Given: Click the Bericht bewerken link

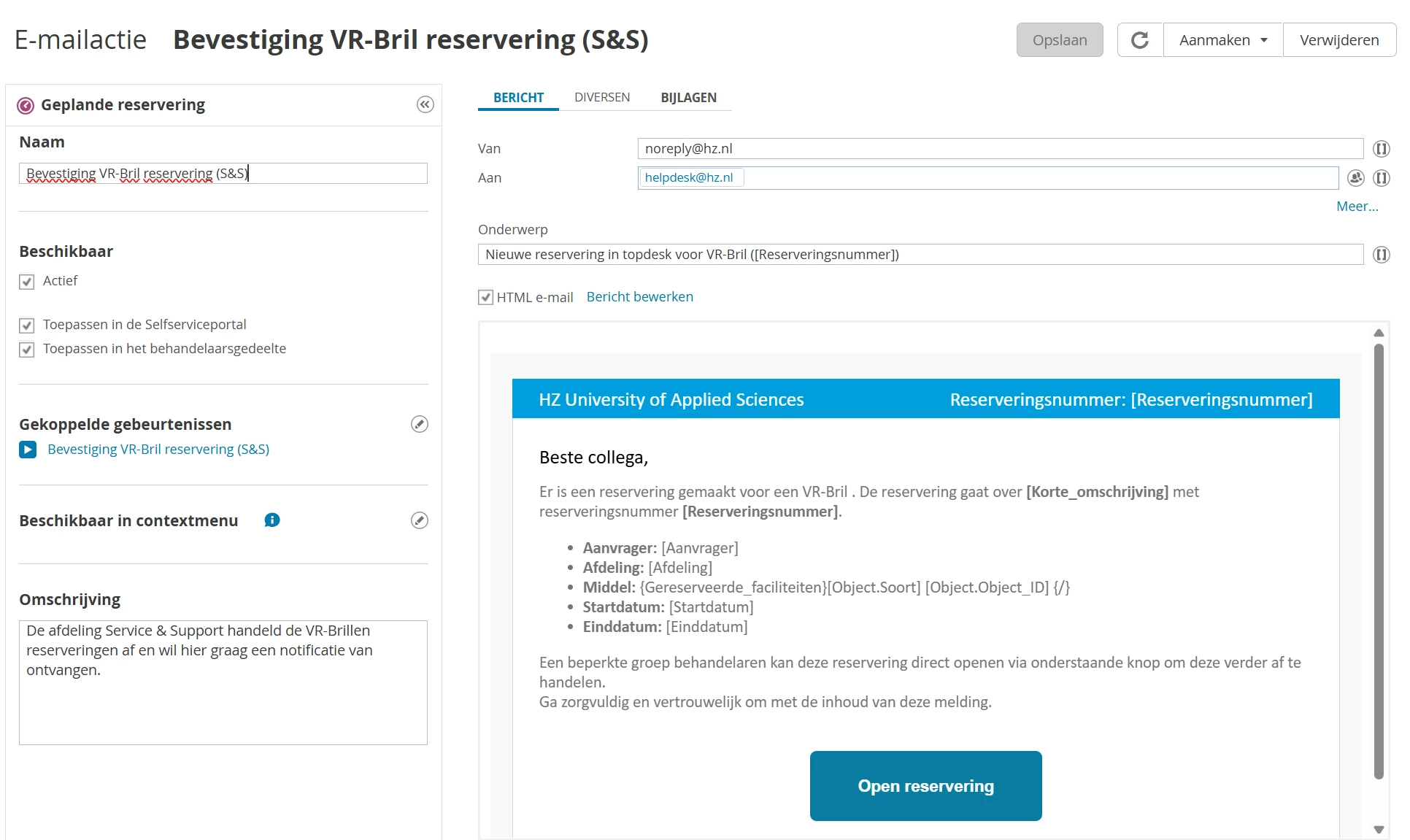Looking at the screenshot, I should pyautogui.click(x=639, y=297).
